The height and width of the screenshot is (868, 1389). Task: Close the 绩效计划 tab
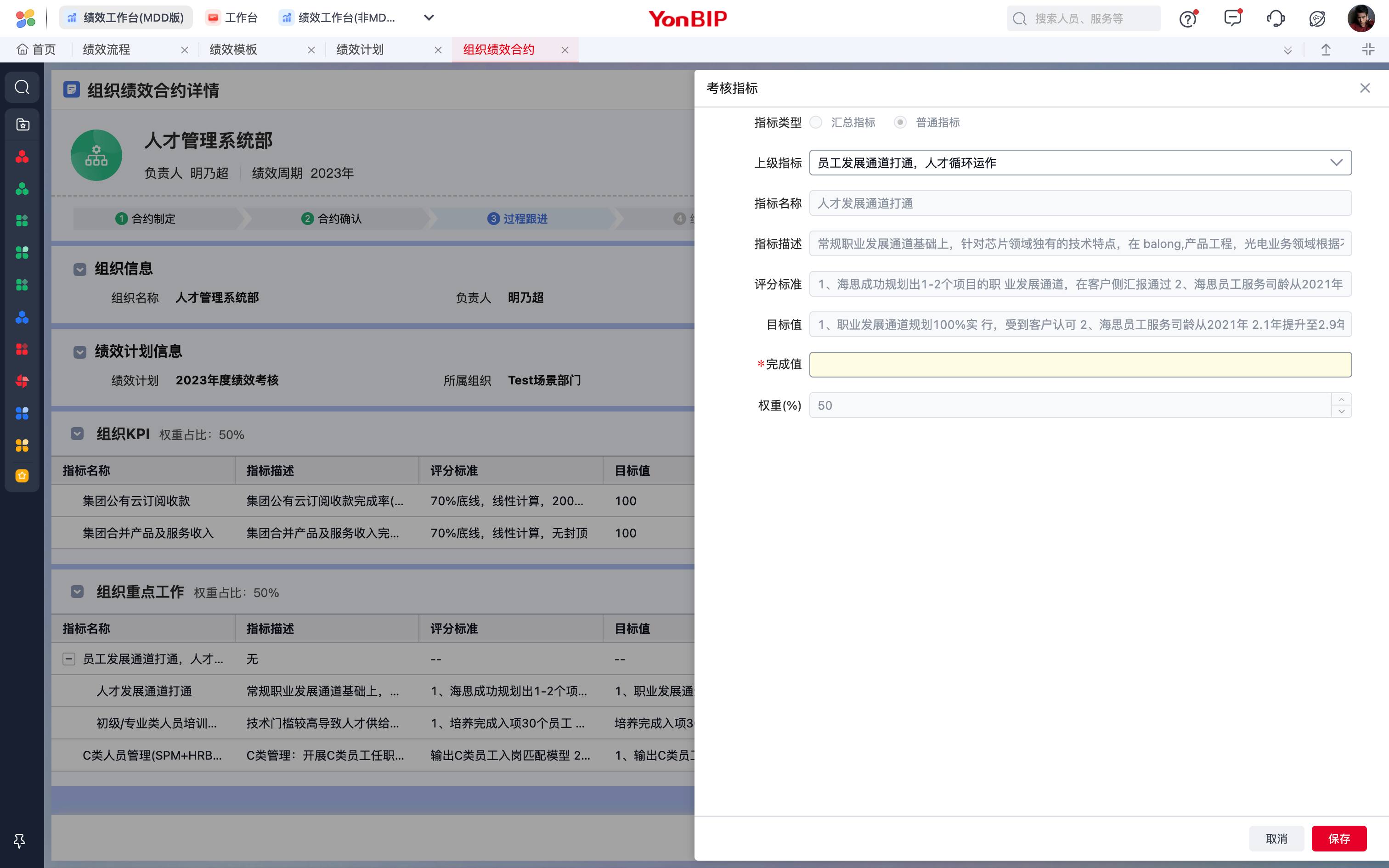coord(438,50)
